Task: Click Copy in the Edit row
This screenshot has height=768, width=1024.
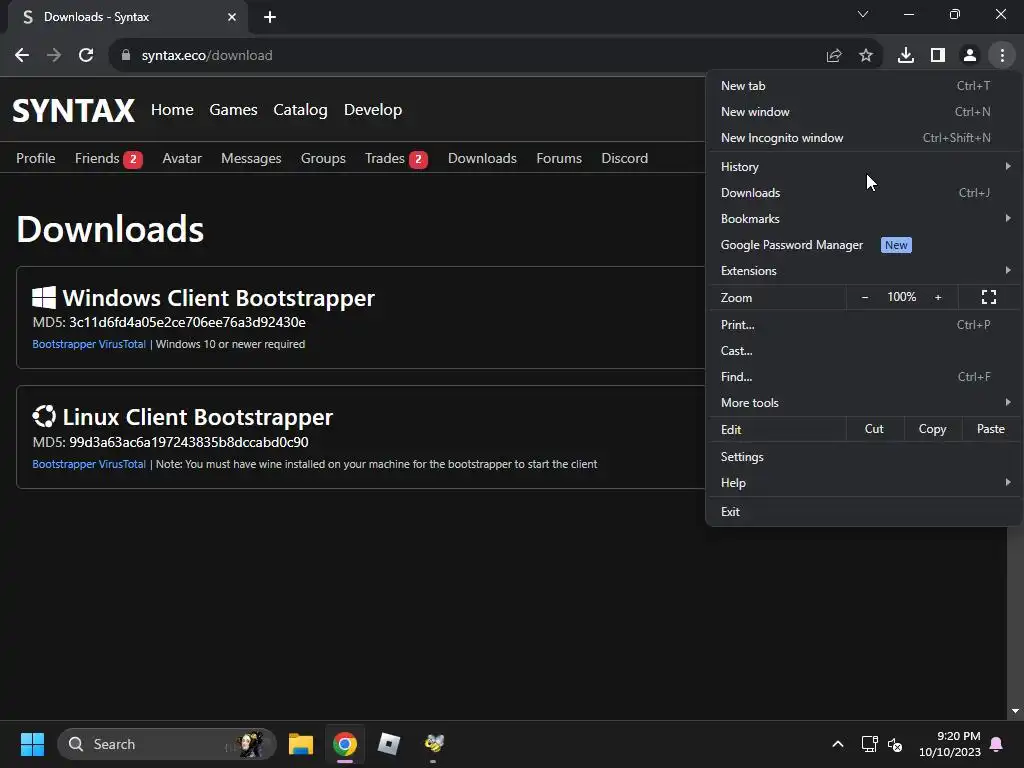Action: click(x=933, y=429)
